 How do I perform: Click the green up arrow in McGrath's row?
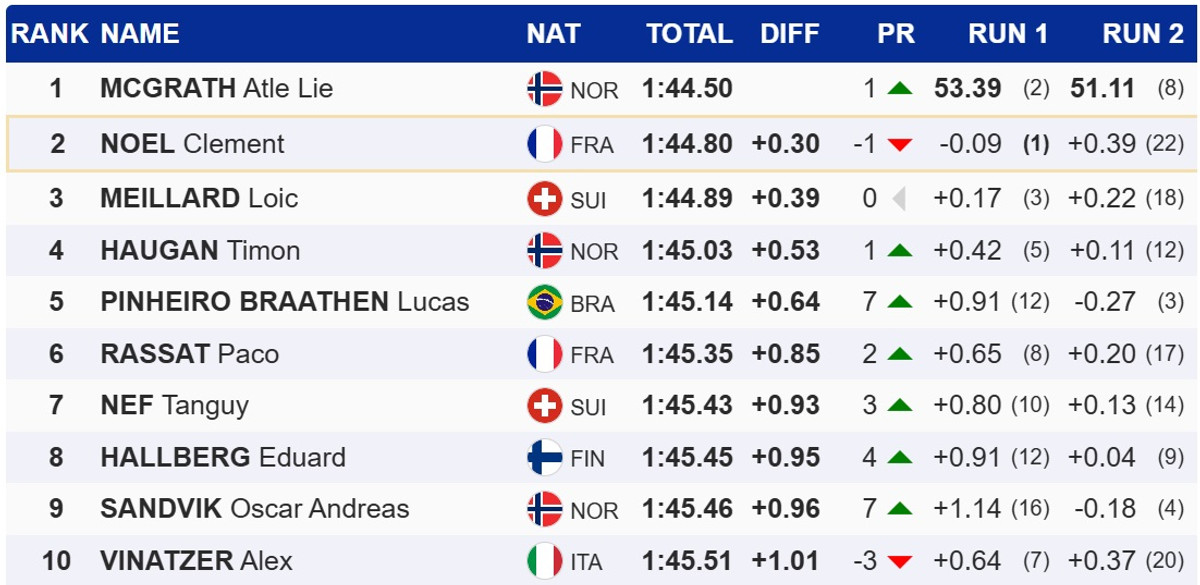click(x=900, y=89)
